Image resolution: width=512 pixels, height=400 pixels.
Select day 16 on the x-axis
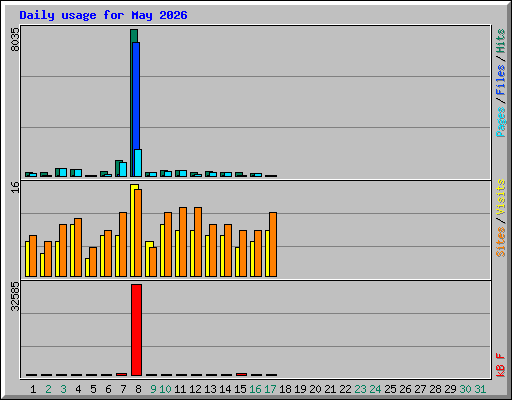pyautogui.click(x=255, y=389)
